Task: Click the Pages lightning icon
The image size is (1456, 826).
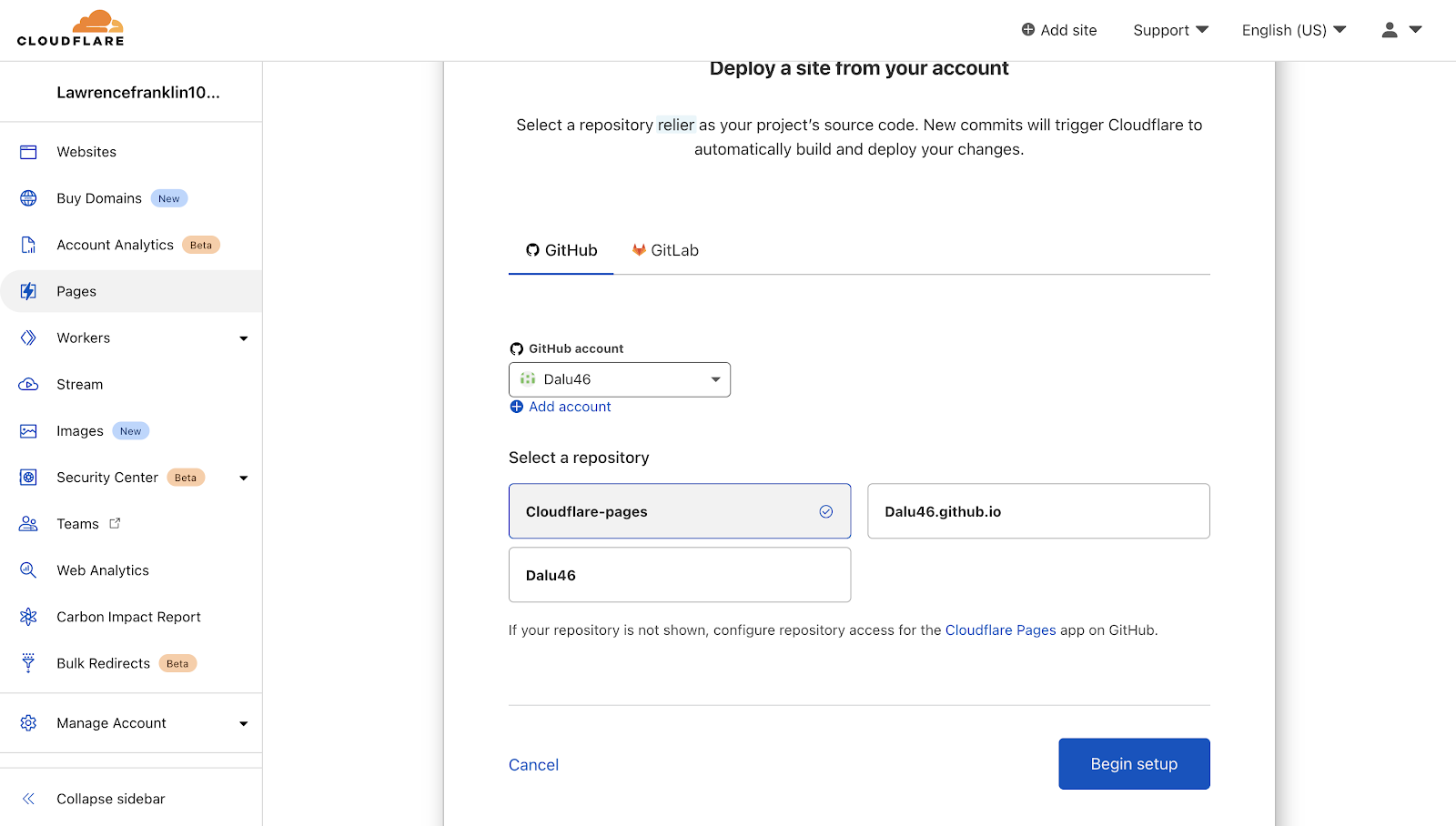Action: pos(28,291)
